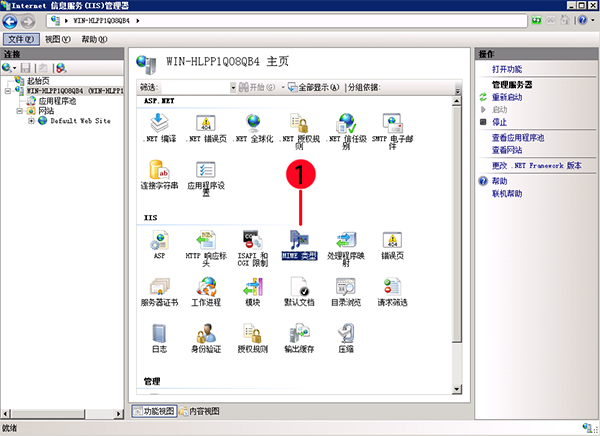The width and height of the screenshot is (600, 436).
Task: Open the 文件(F) menu
Action: [21, 39]
